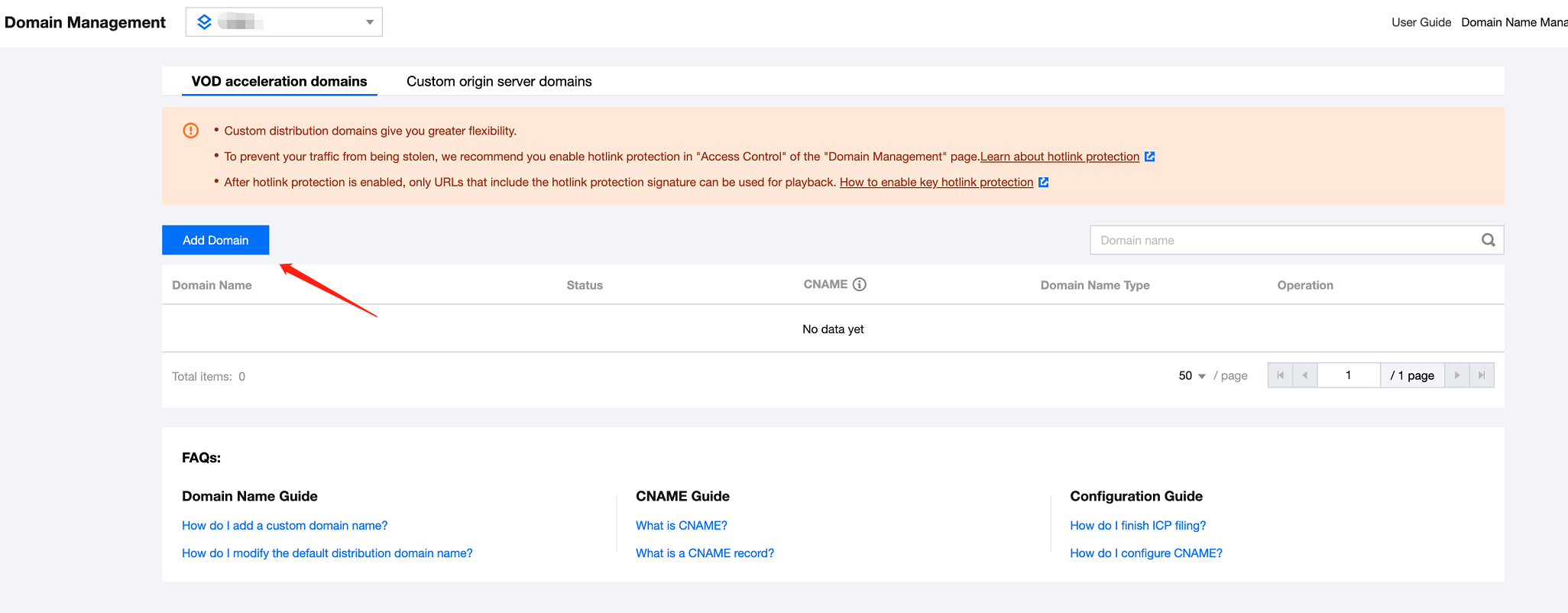Go to next page arrow
The image size is (1568, 613).
tap(1456, 375)
